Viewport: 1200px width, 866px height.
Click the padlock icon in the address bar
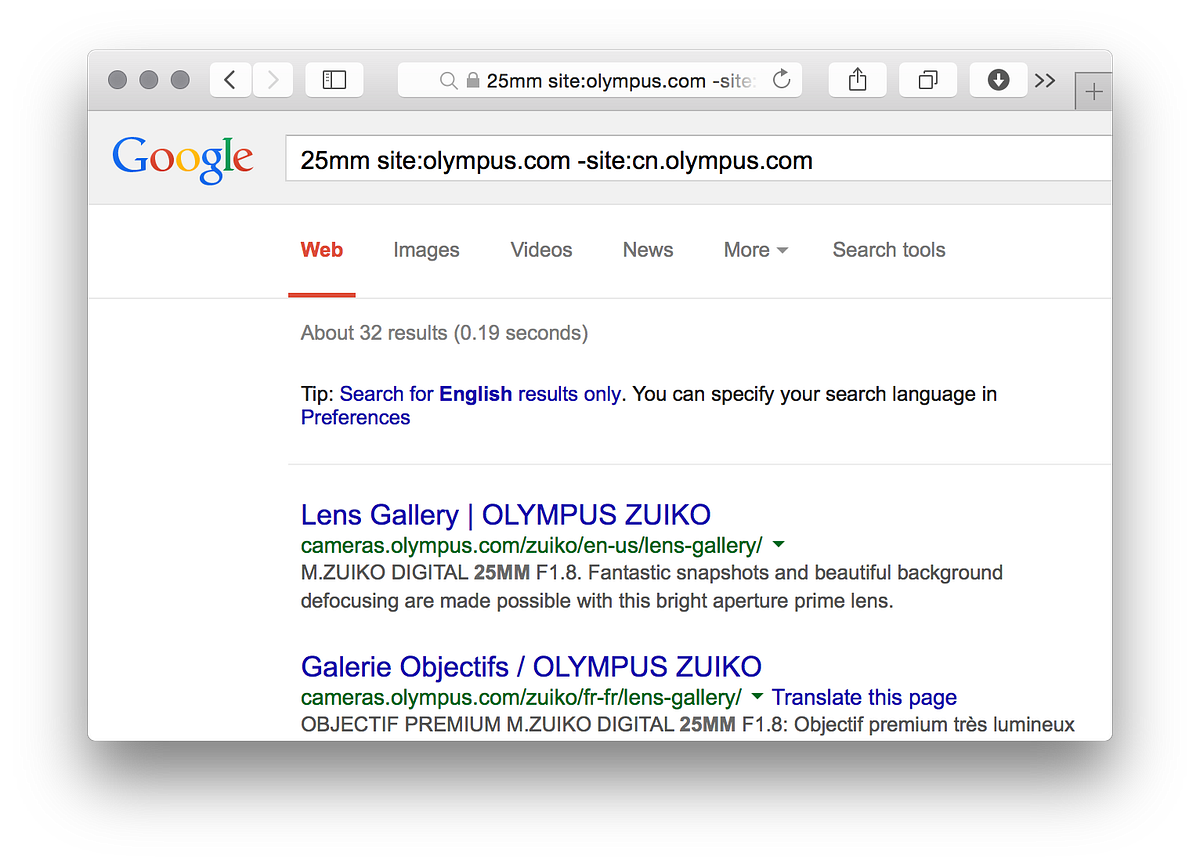point(473,81)
